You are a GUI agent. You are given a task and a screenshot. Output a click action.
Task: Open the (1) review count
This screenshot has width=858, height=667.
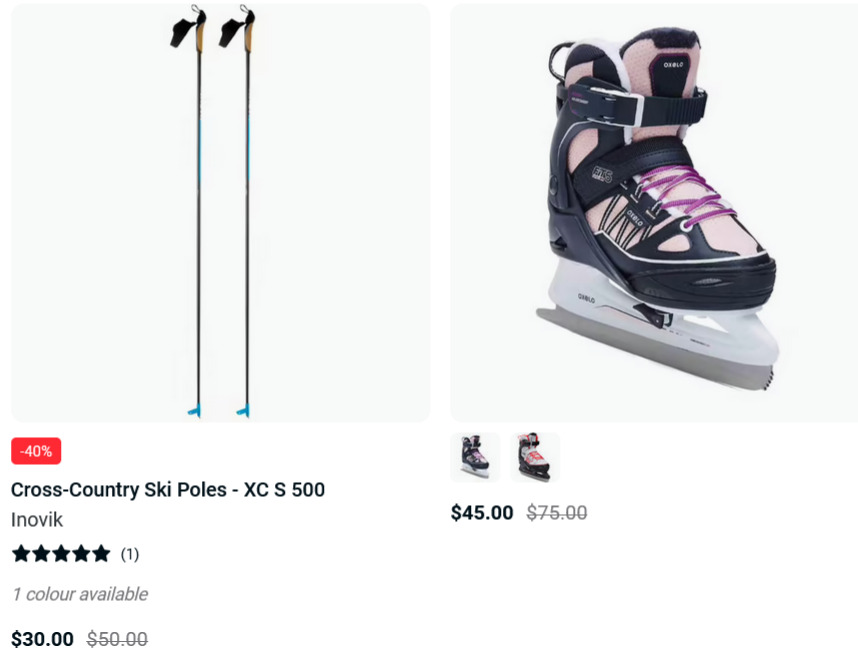(x=130, y=554)
